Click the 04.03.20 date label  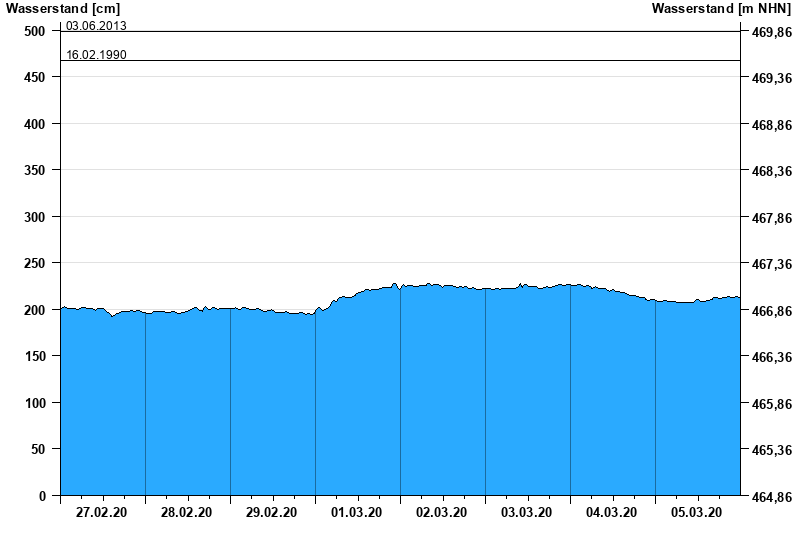coord(612,513)
